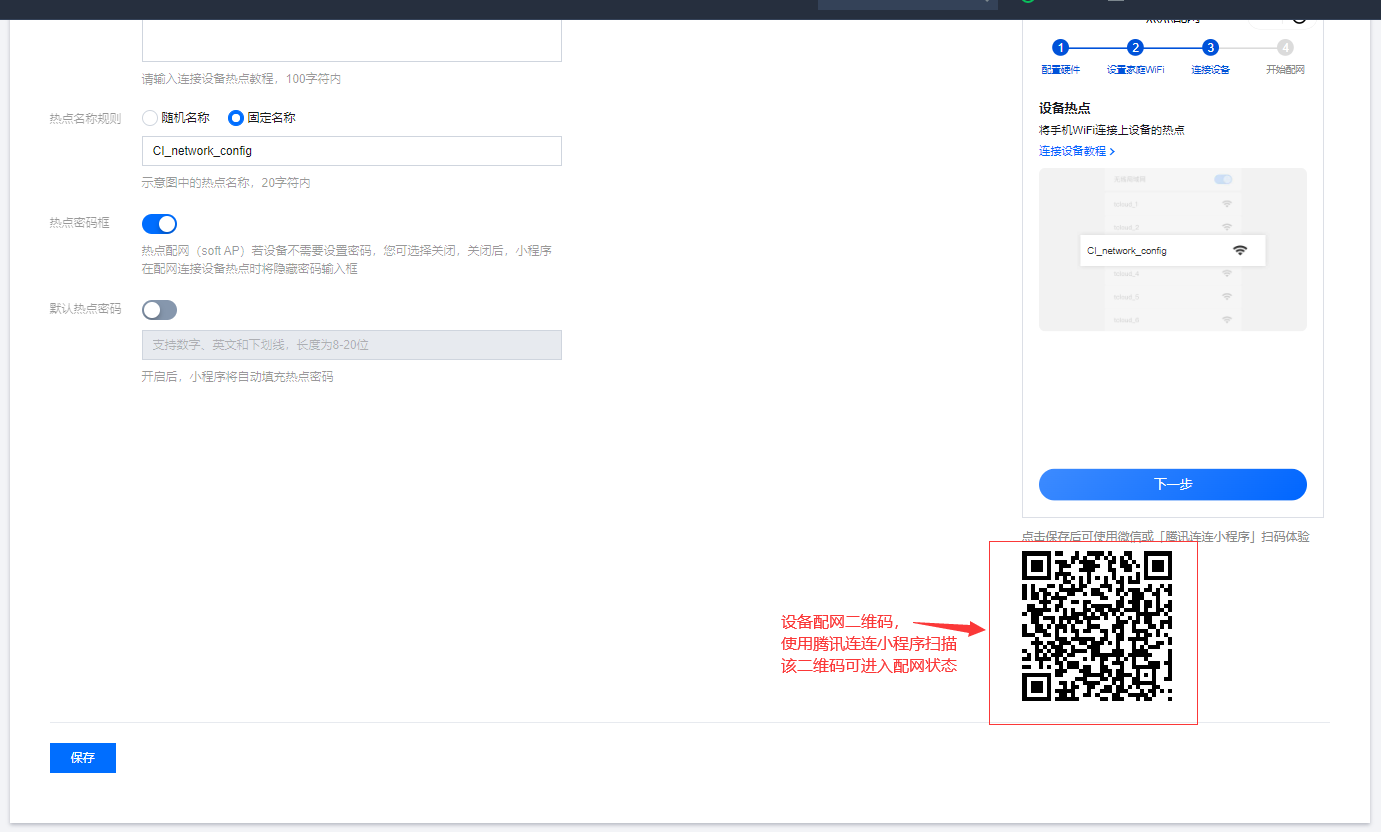The width and height of the screenshot is (1381, 832).
Task: Select step 3 连接设备 in progress bar
Action: point(1210,48)
